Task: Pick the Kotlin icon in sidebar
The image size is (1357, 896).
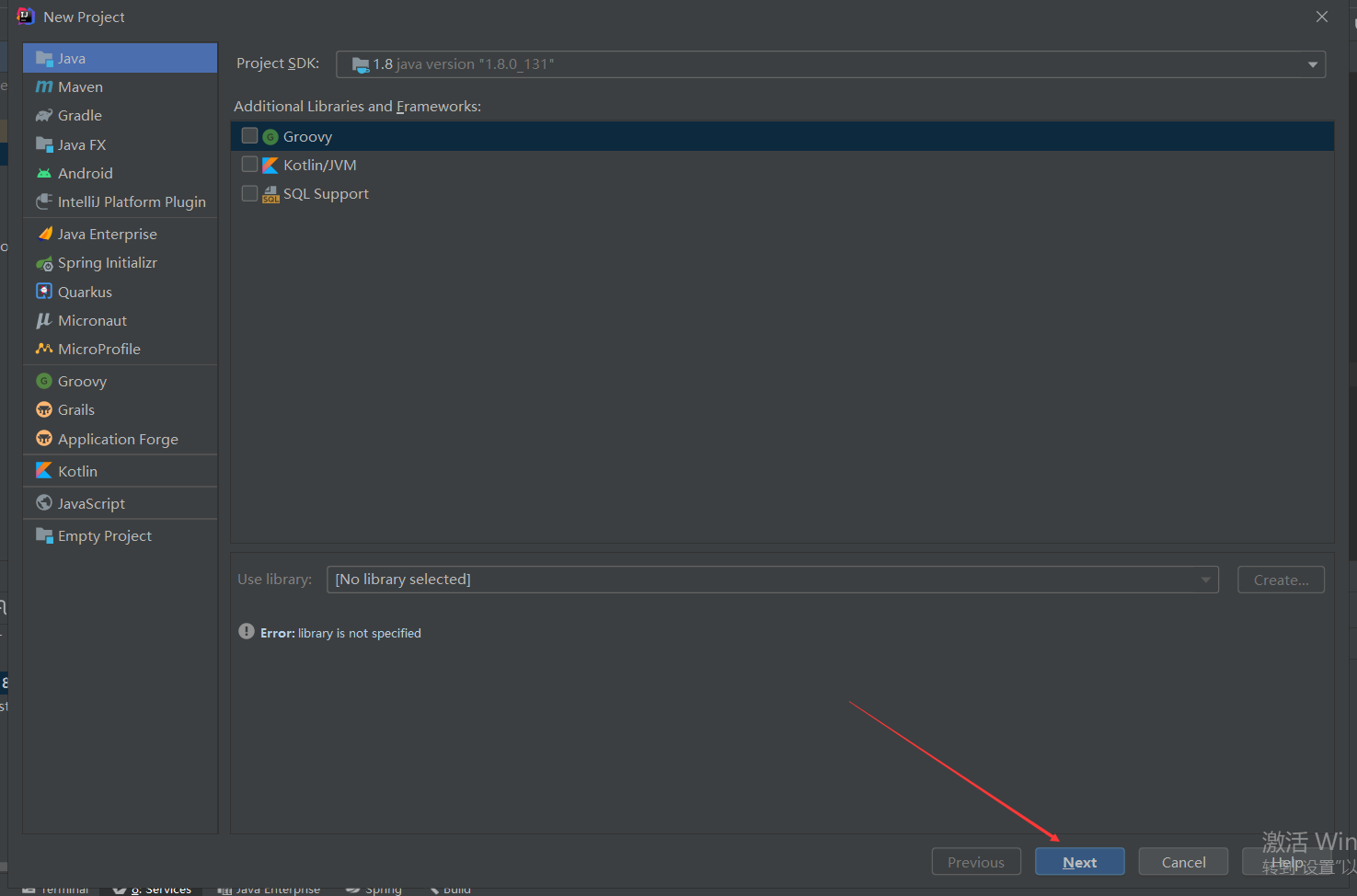Action: tap(44, 470)
